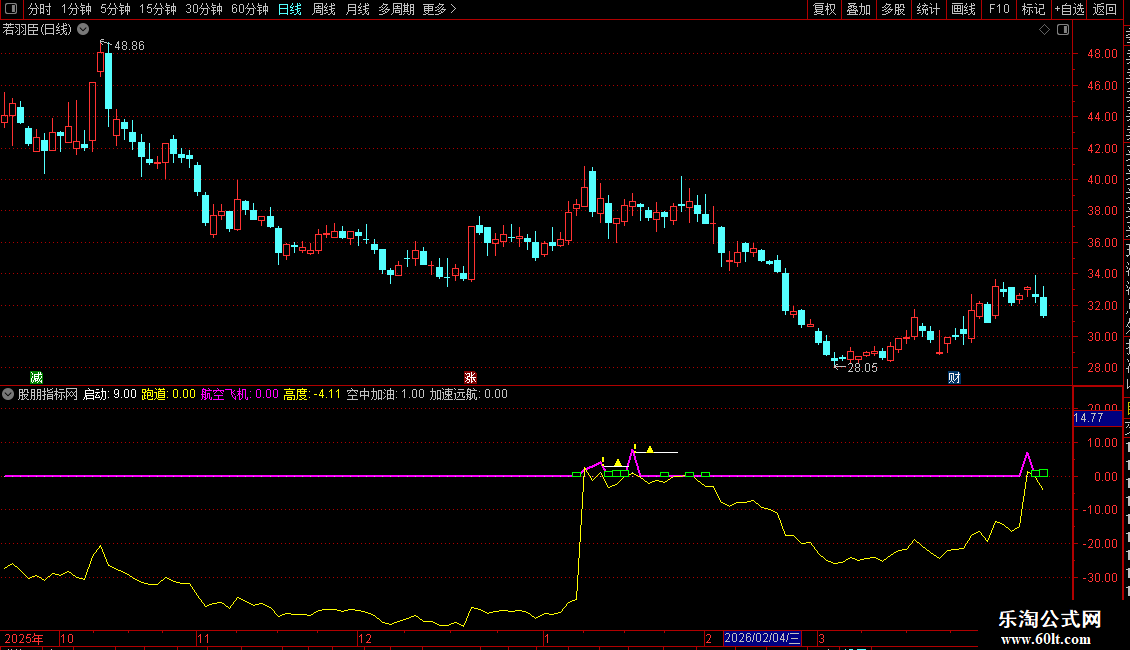Click the 48.00 price axis label
This screenshot has height=650, width=1130.
point(1103,53)
